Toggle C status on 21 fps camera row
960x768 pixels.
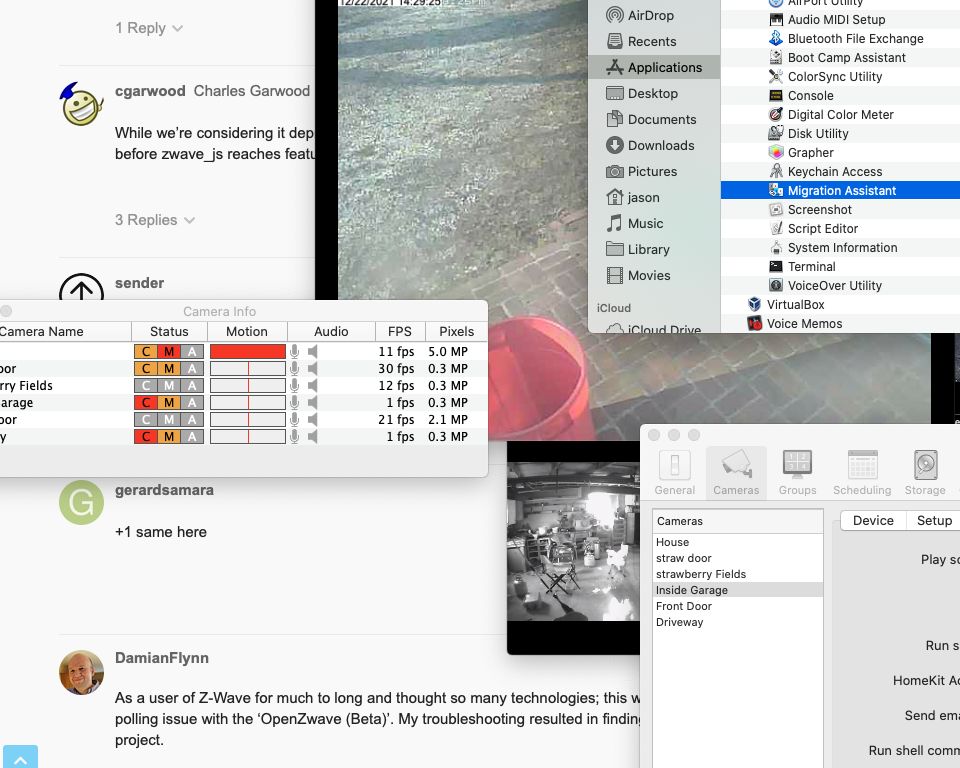point(146,420)
